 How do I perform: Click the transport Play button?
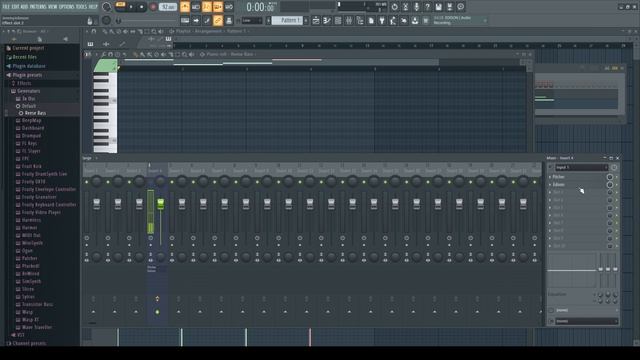click(x=131, y=7)
